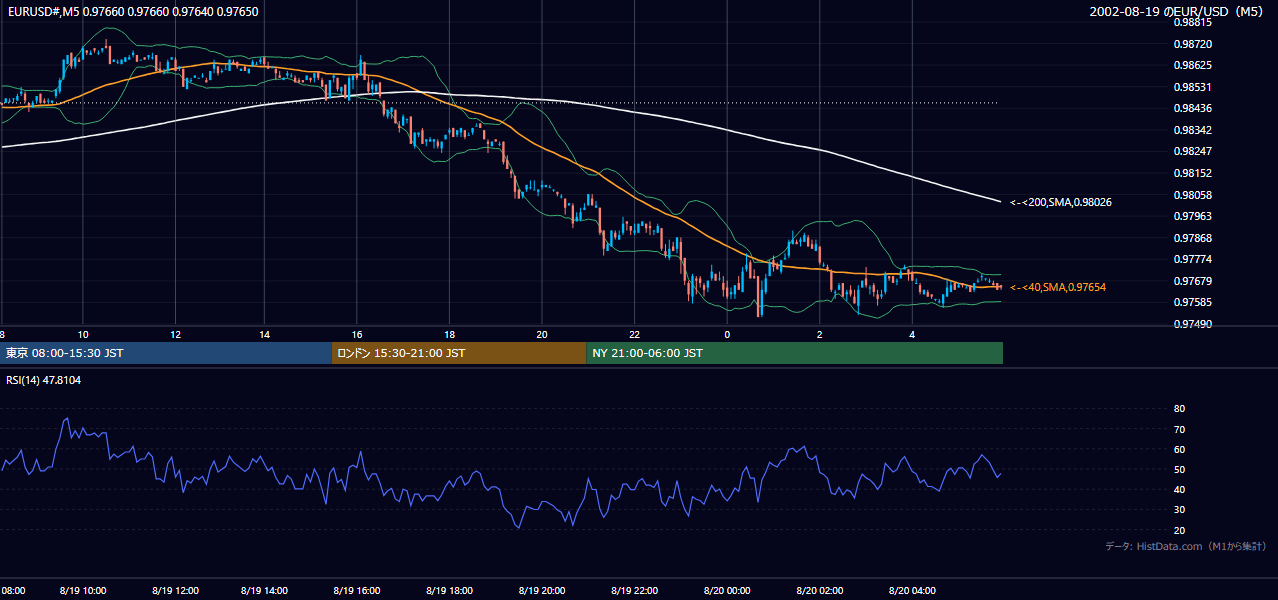This screenshot has height=600, width=1278.
Task: Click RSI axis level 70
Action: (1179, 429)
